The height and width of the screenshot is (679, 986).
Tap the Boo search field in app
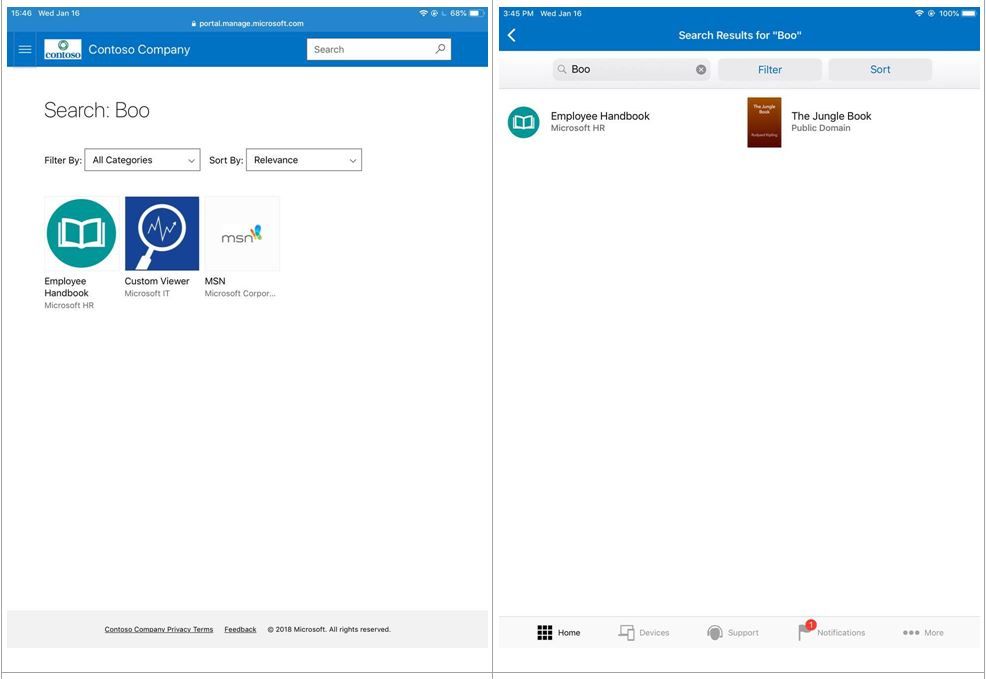click(x=631, y=69)
